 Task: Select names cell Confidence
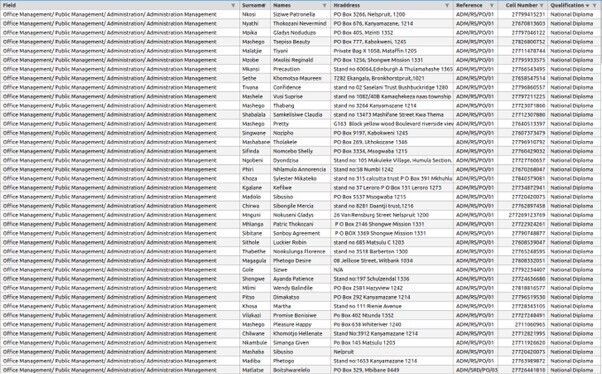pos(301,87)
